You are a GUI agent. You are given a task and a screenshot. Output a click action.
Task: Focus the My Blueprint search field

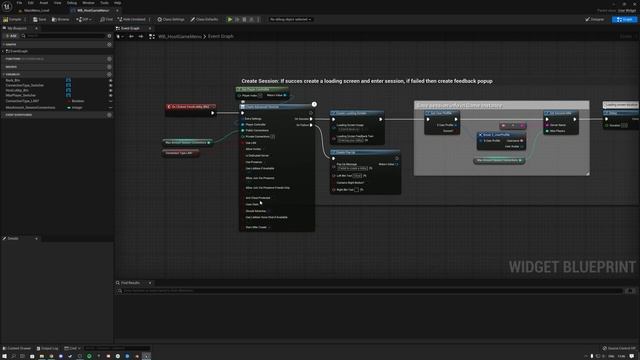(x=64, y=36)
